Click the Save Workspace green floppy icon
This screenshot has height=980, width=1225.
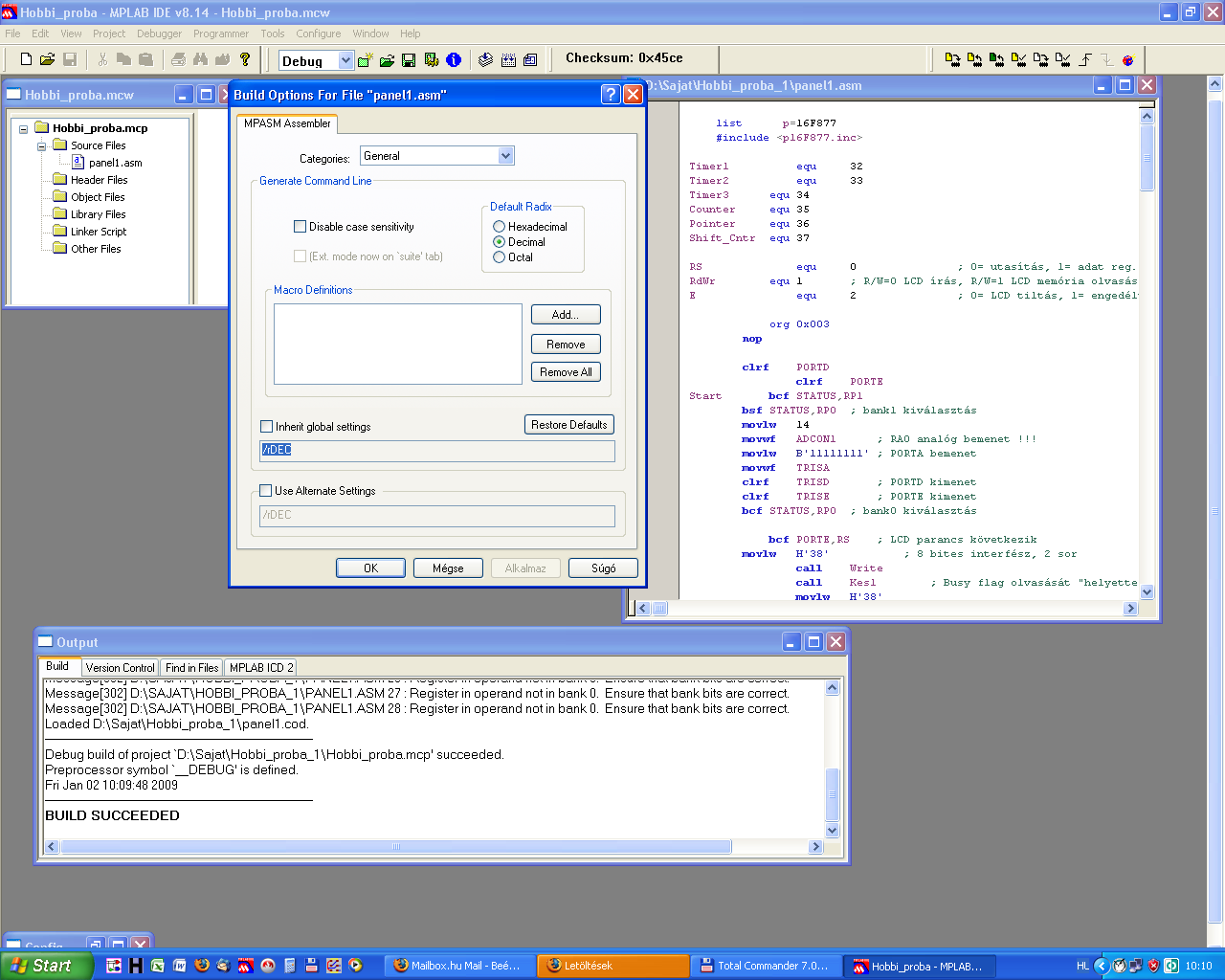[x=409, y=60]
